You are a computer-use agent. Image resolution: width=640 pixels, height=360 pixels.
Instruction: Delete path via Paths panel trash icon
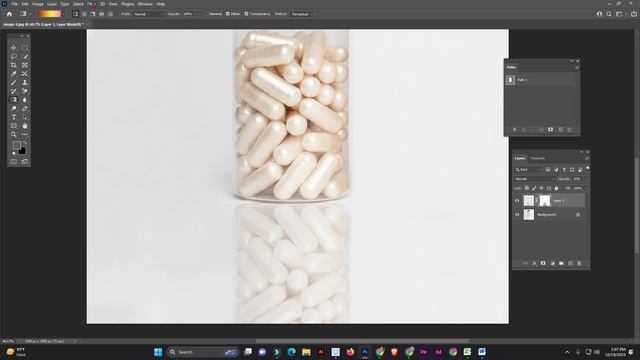click(x=570, y=129)
